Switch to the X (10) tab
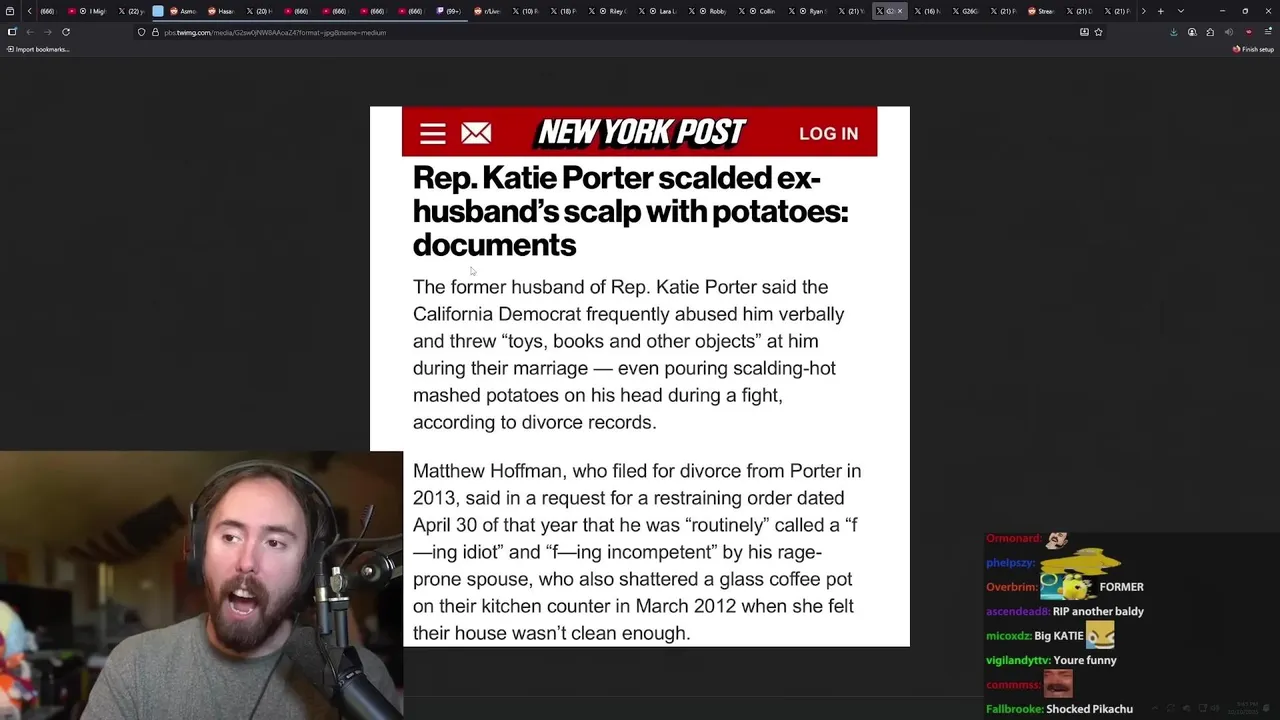The image size is (1280, 720). pyautogui.click(x=525, y=11)
